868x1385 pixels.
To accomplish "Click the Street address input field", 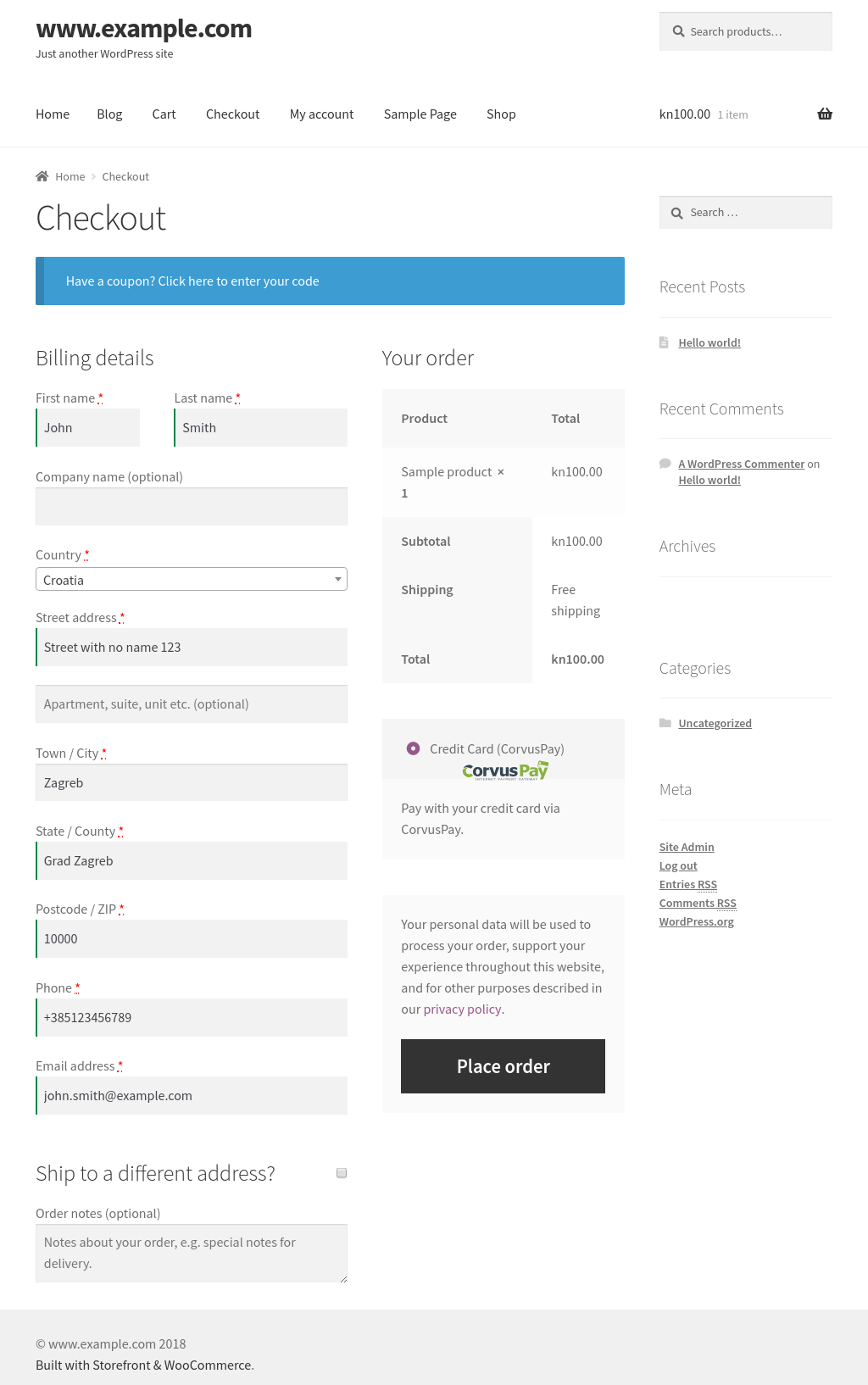I will pos(192,648).
